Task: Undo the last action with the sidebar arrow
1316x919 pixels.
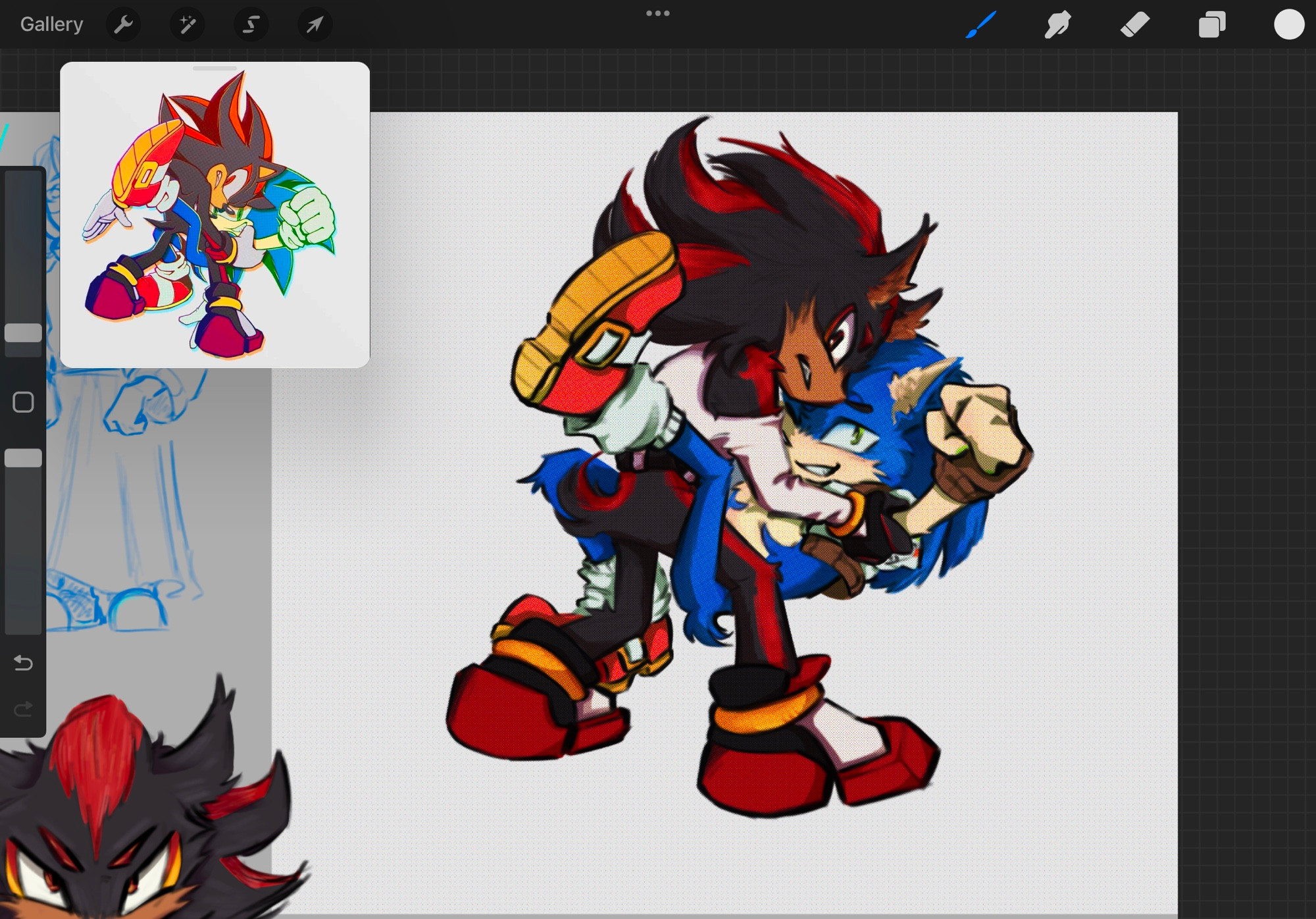Action: (23, 662)
